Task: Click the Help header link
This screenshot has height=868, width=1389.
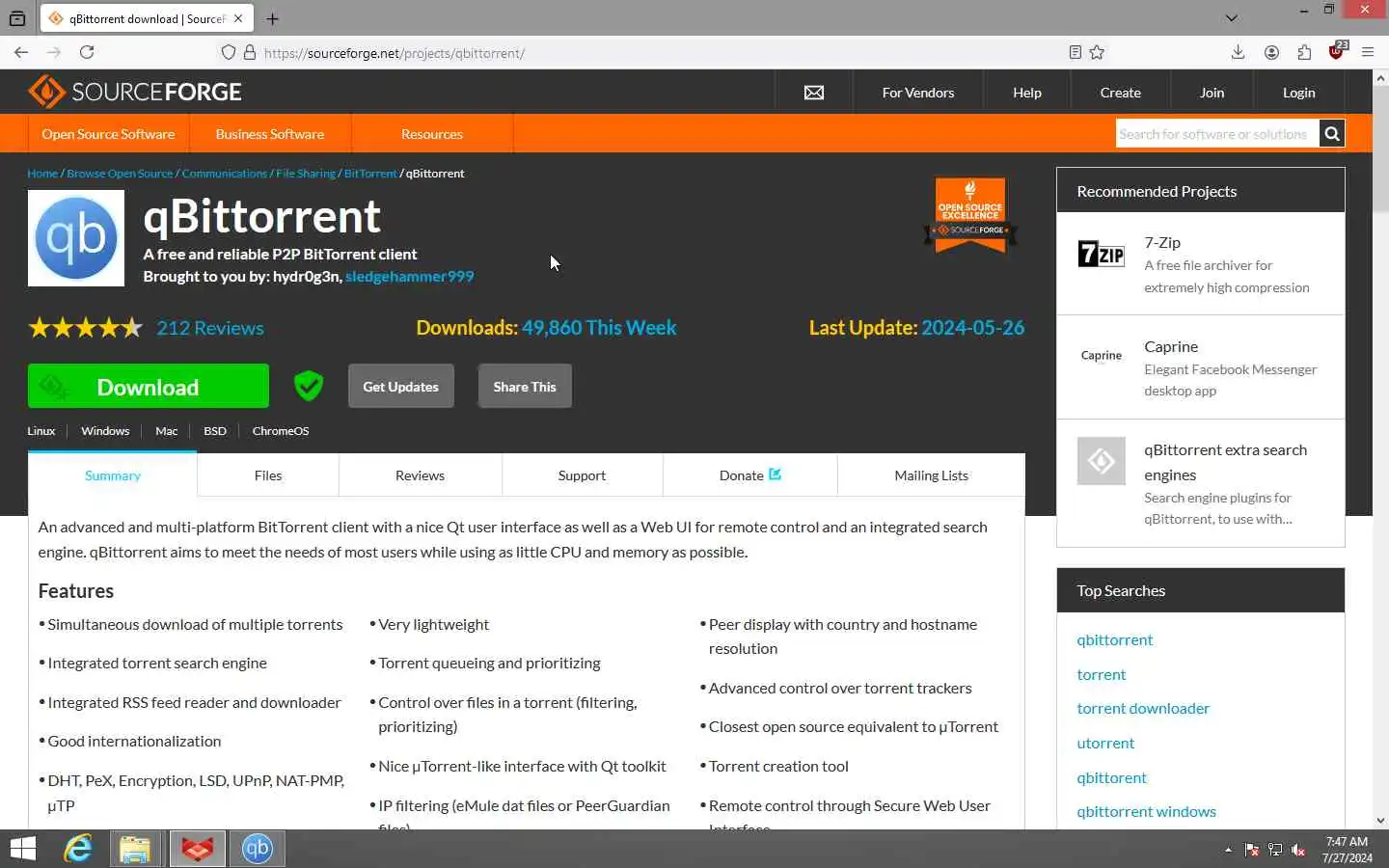Action: [x=1027, y=93]
